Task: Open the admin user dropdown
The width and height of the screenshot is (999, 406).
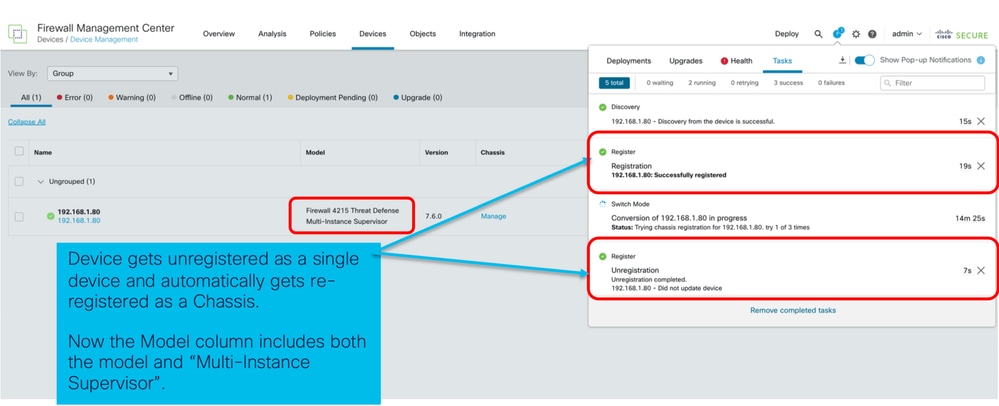Action: 907,34
